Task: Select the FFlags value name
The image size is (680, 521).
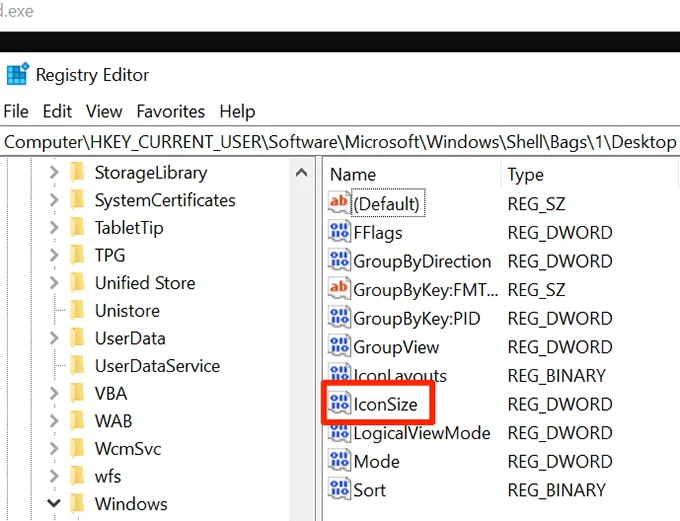Action: point(378,233)
